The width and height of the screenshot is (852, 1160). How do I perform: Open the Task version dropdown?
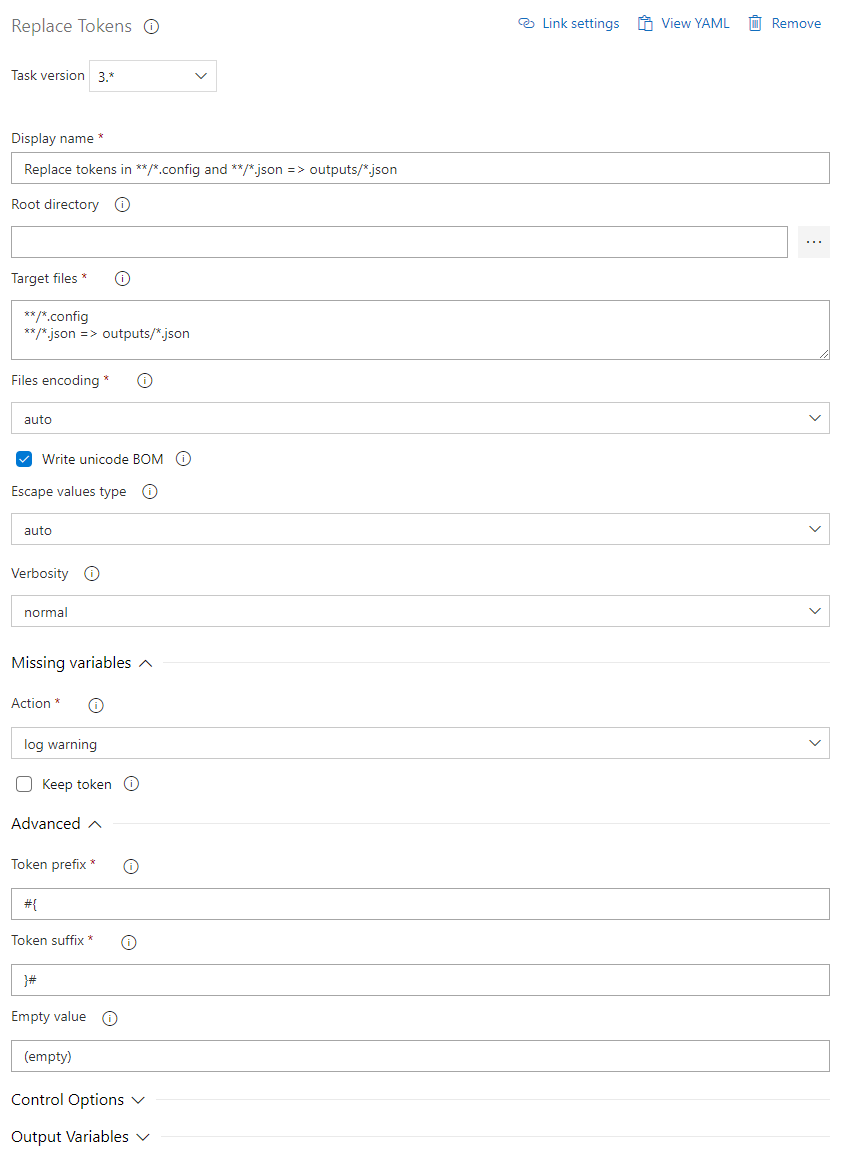click(153, 76)
